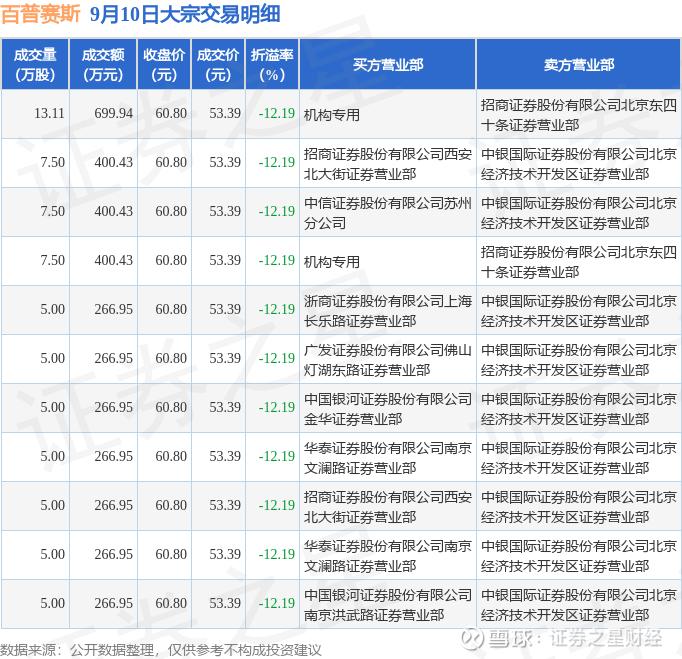Screen dimensions: 682x659
Task: Click 中国银河证券南京洪武路 buyer cell
Action: click(388, 605)
